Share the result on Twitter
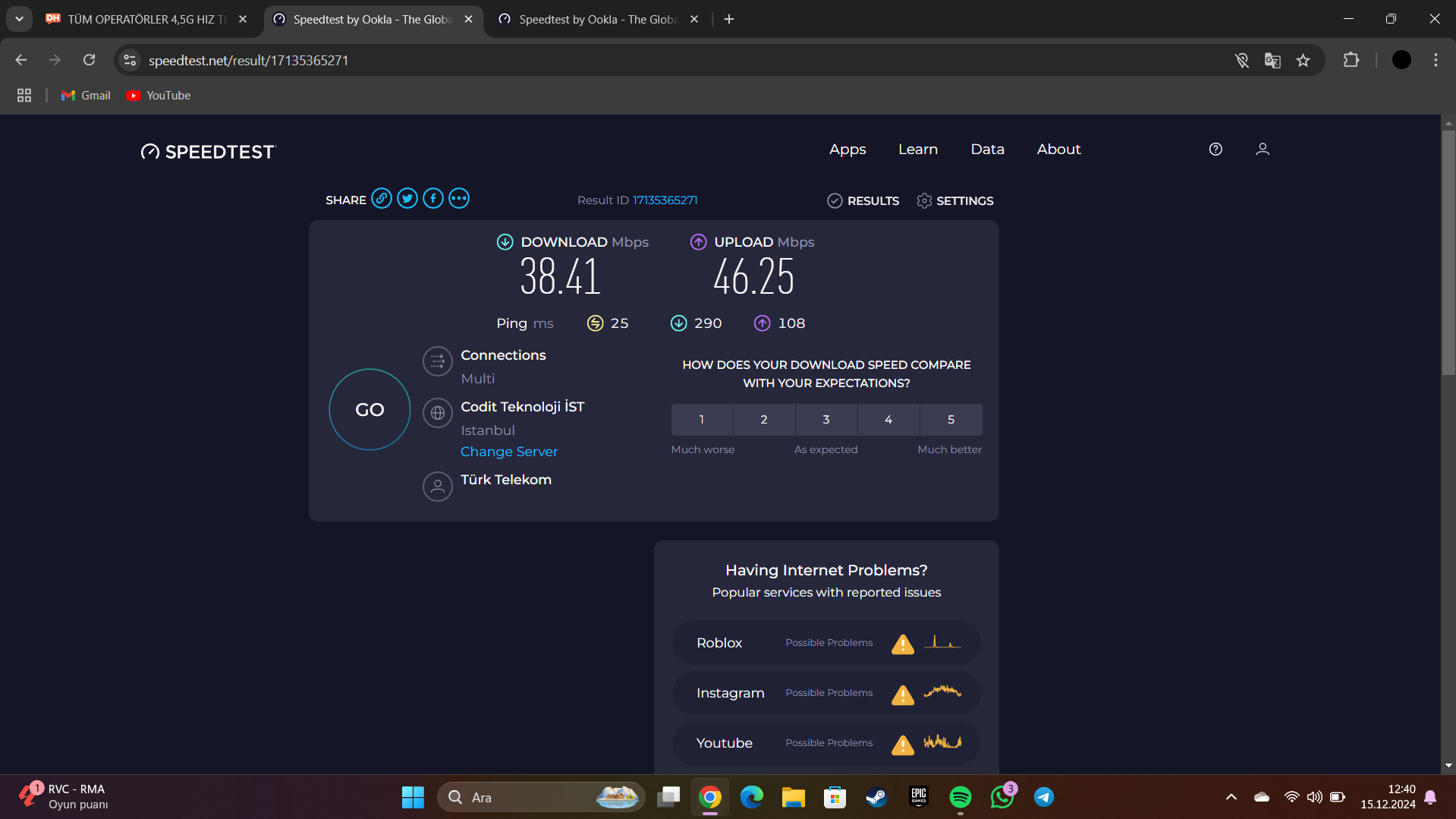Screen dimensions: 1456x819 (x=407, y=200)
